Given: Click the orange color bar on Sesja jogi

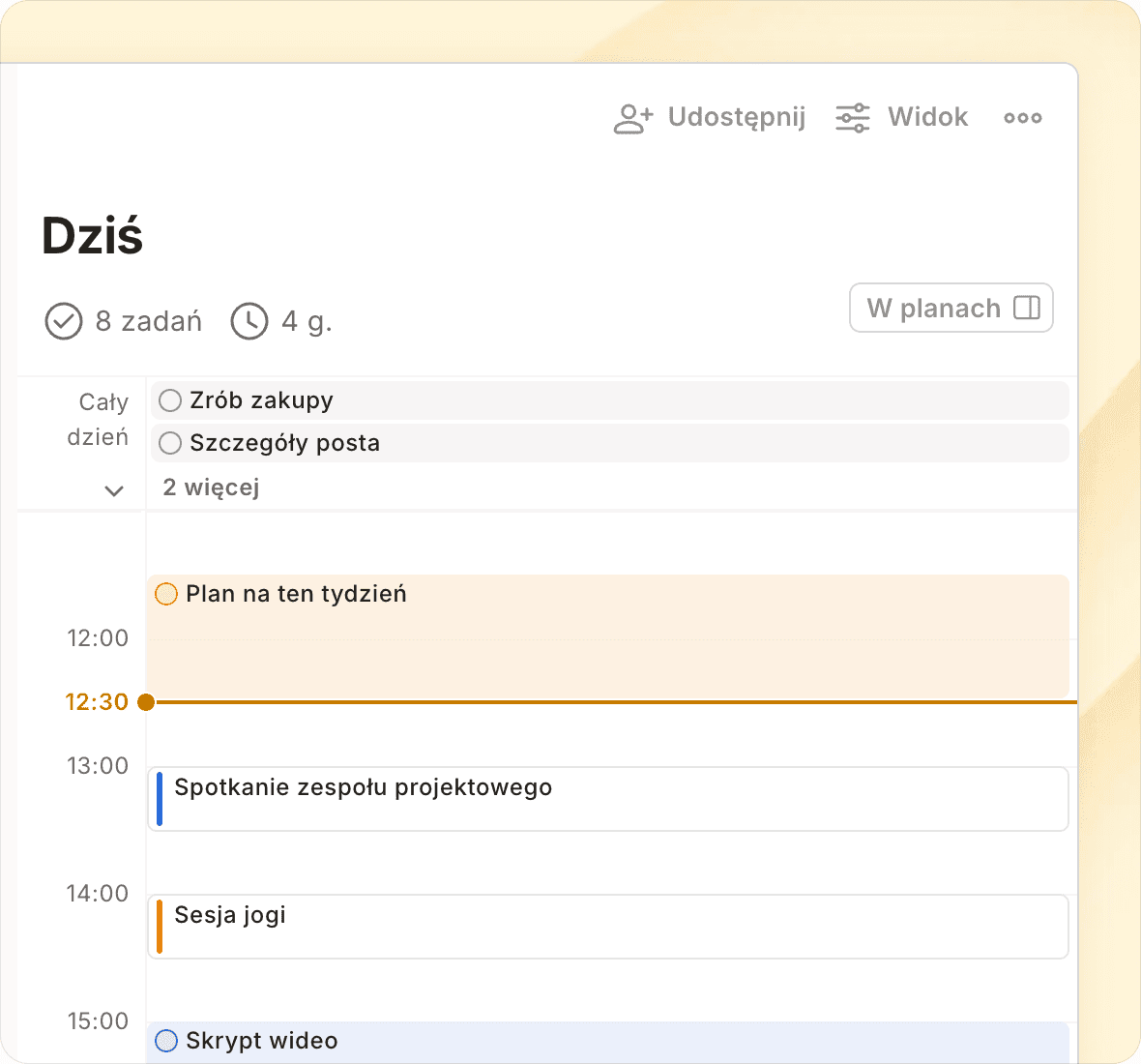Looking at the screenshot, I should (x=160, y=927).
